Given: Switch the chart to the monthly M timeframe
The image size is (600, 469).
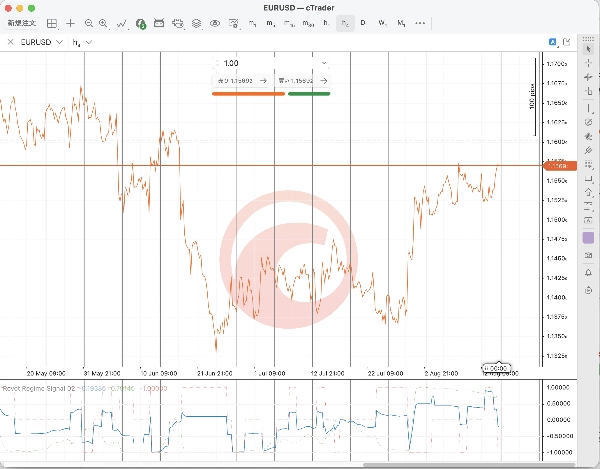Looking at the screenshot, I should (401, 23).
